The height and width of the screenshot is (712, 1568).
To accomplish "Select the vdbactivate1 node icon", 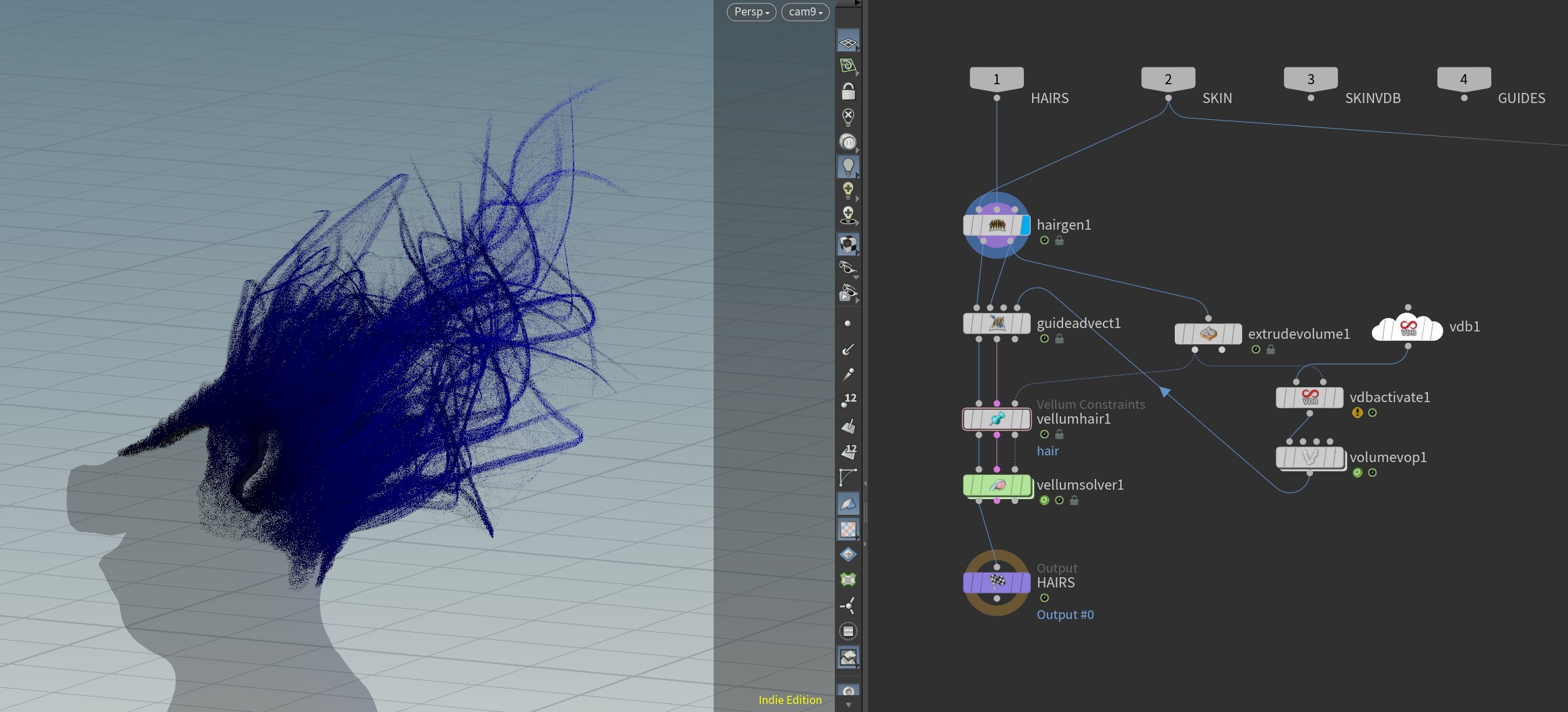I will (1309, 397).
